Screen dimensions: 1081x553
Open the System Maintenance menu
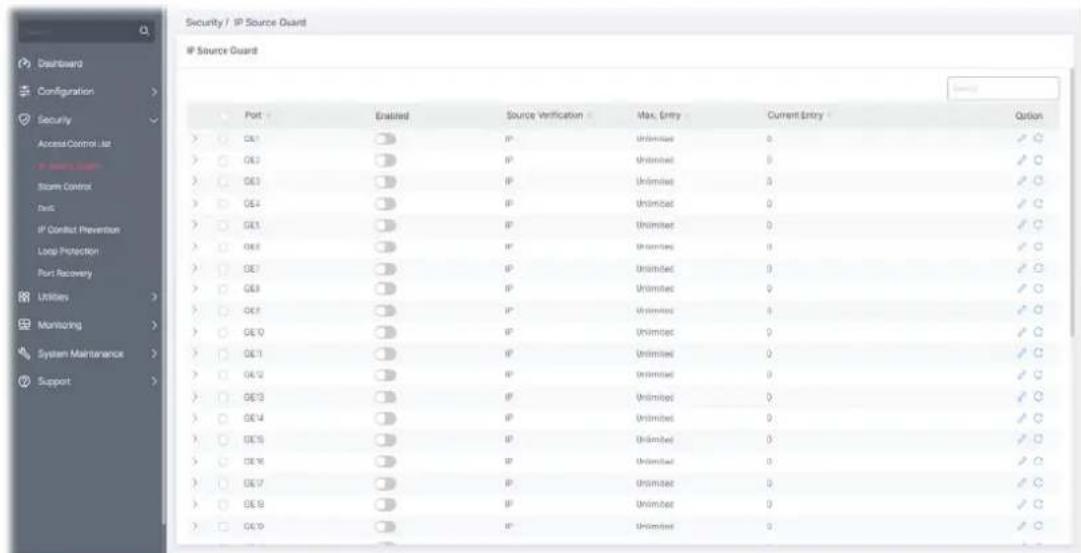coord(81,354)
